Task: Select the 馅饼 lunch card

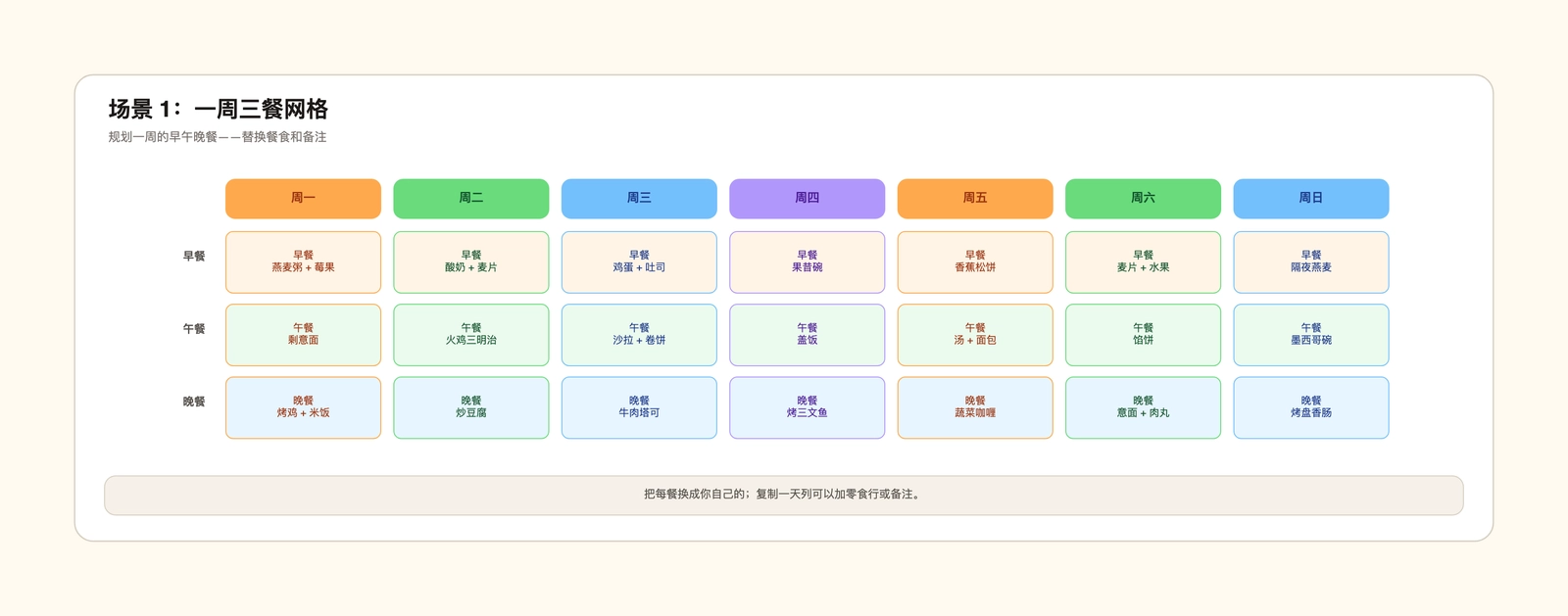Action: 1143,335
